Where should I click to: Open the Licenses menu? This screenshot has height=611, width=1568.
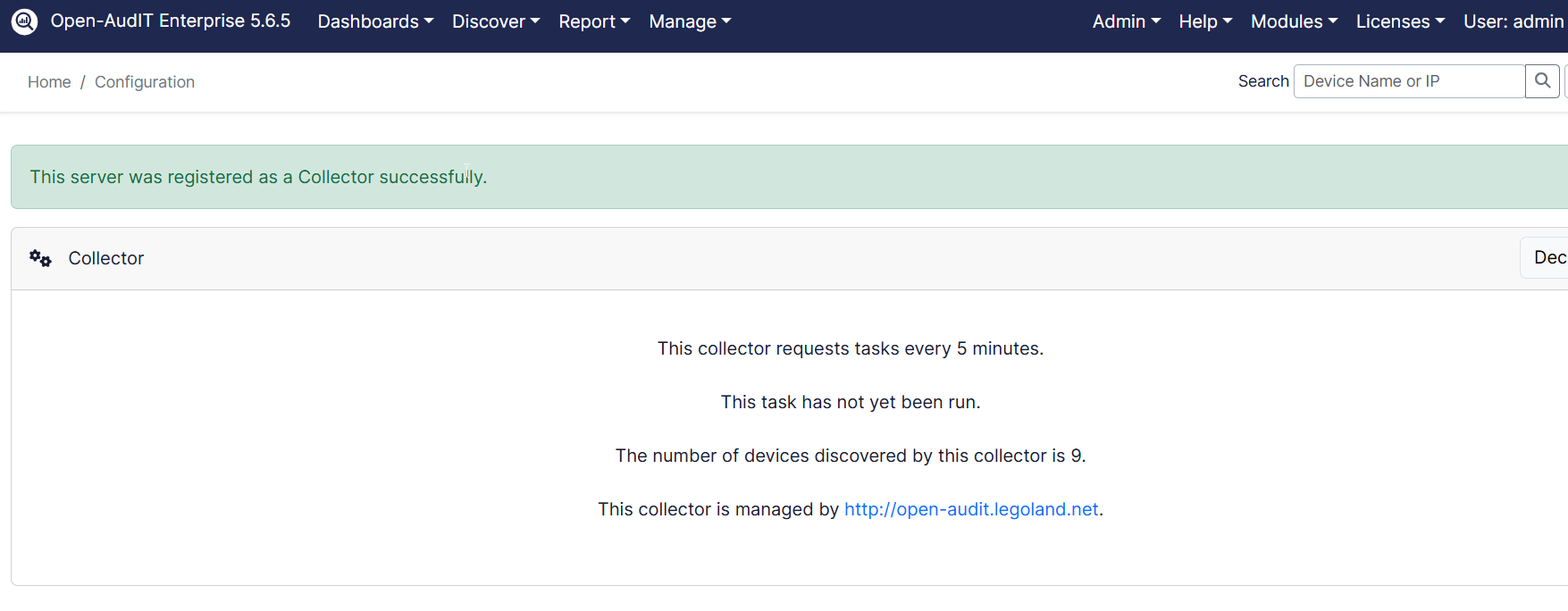coord(1400,21)
